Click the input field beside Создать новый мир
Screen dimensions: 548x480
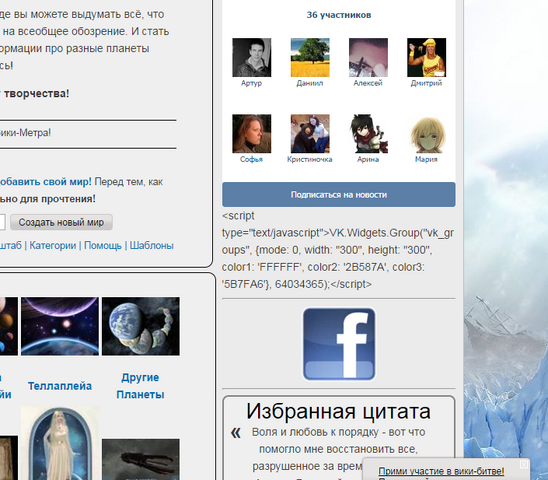(x=2, y=222)
